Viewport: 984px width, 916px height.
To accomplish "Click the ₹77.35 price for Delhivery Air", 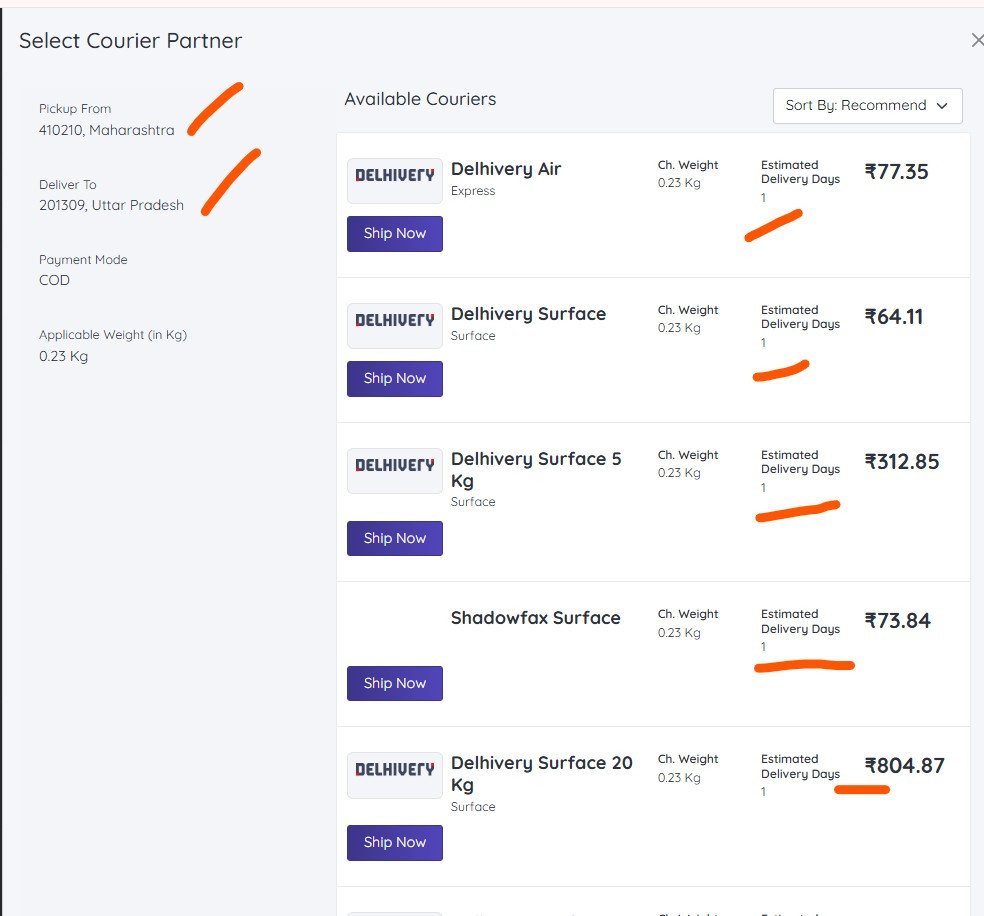I will 896,172.
